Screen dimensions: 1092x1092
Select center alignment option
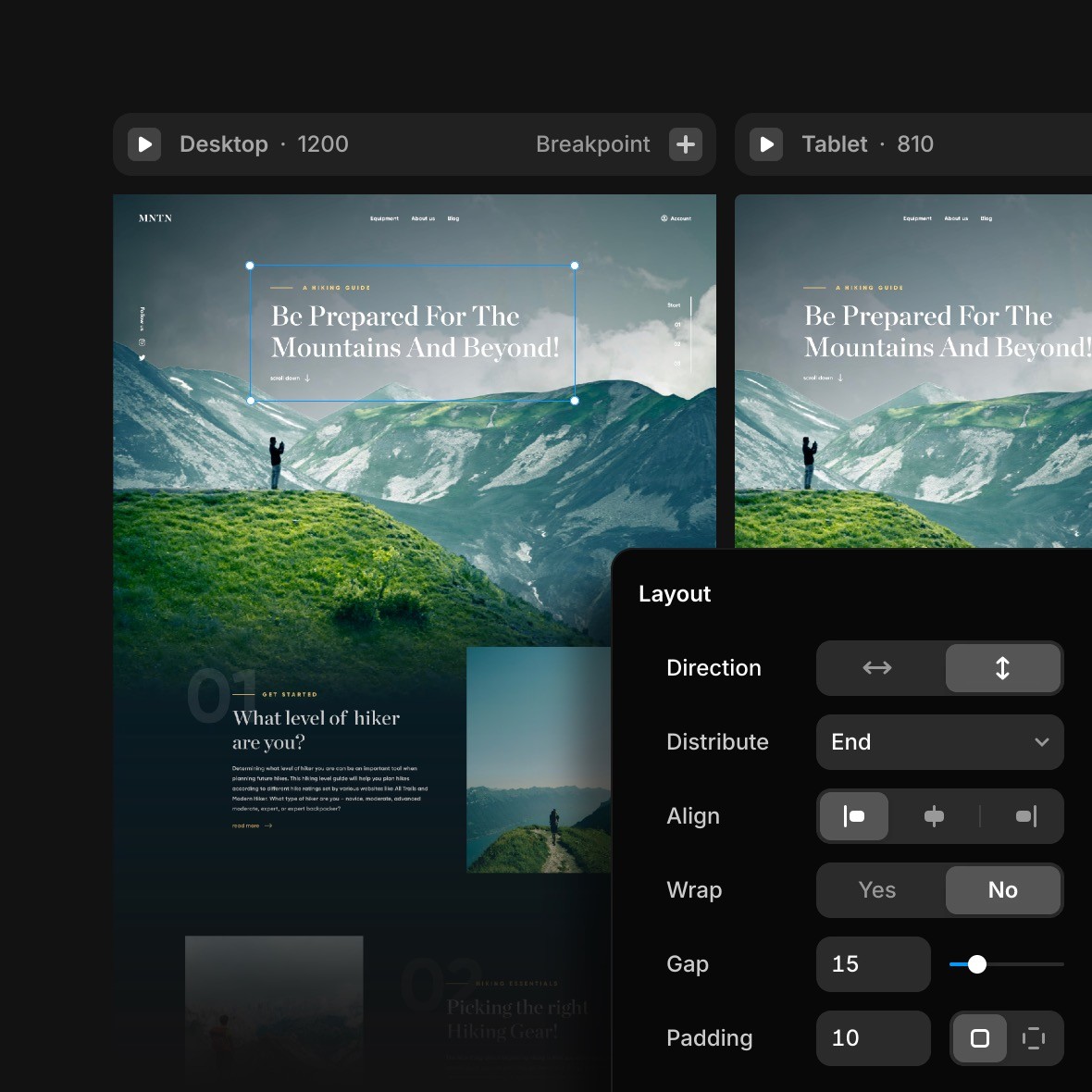coord(935,816)
